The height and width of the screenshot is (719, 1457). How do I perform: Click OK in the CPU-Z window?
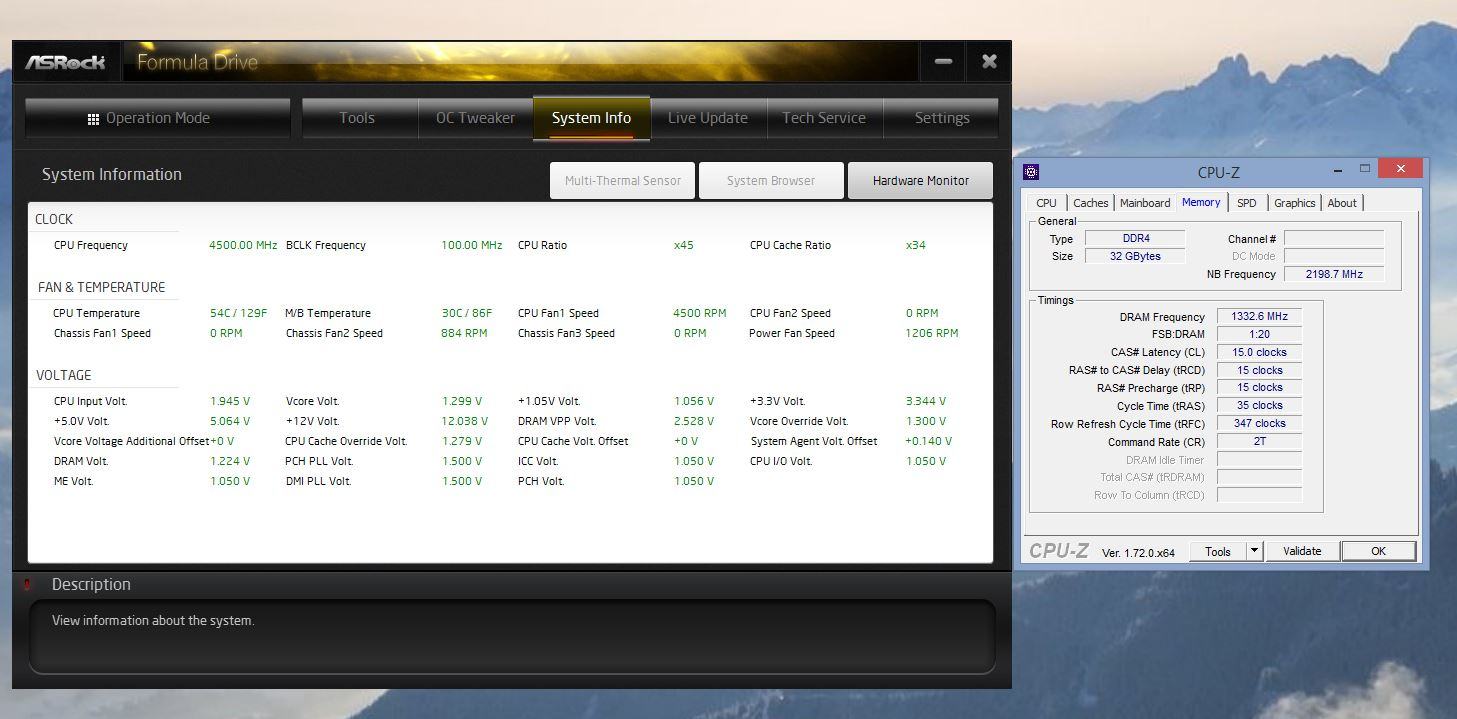point(1378,551)
